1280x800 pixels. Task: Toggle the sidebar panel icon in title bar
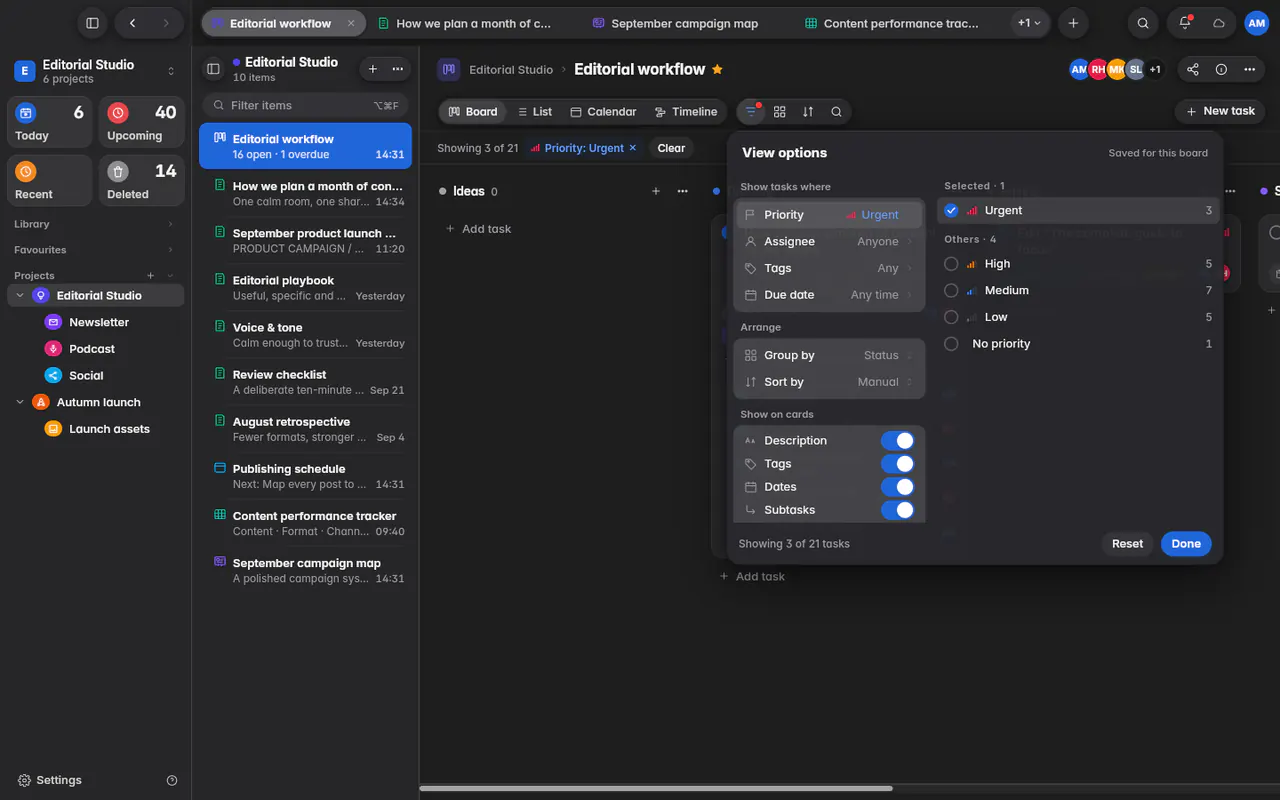pyautogui.click(x=92, y=23)
